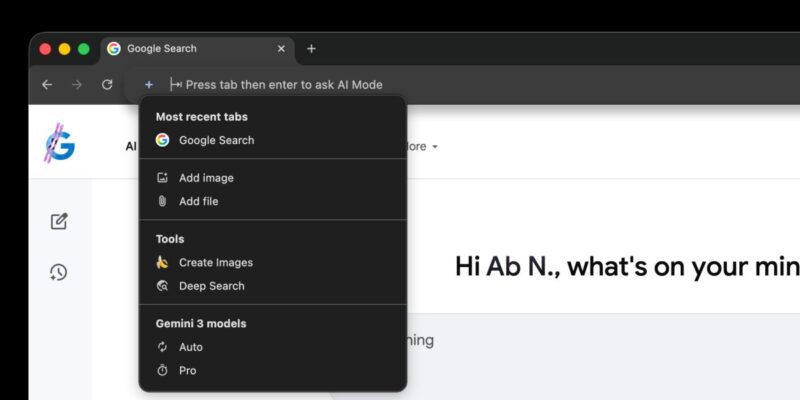Click the green fullscreen window button
The image size is (800, 400).
point(84,49)
